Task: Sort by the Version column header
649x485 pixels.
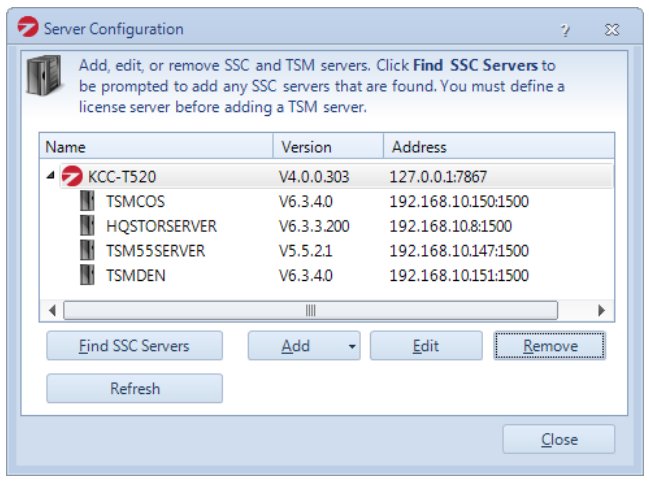Action: click(328, 147)
